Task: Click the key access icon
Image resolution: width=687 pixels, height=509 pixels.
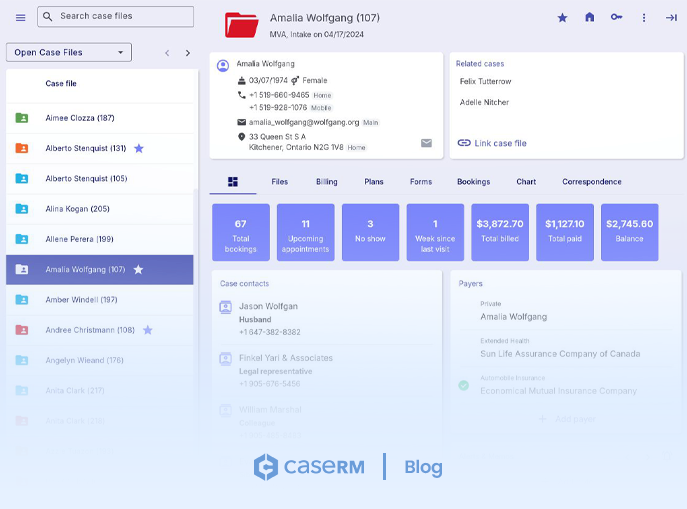Action: point(616,17)
